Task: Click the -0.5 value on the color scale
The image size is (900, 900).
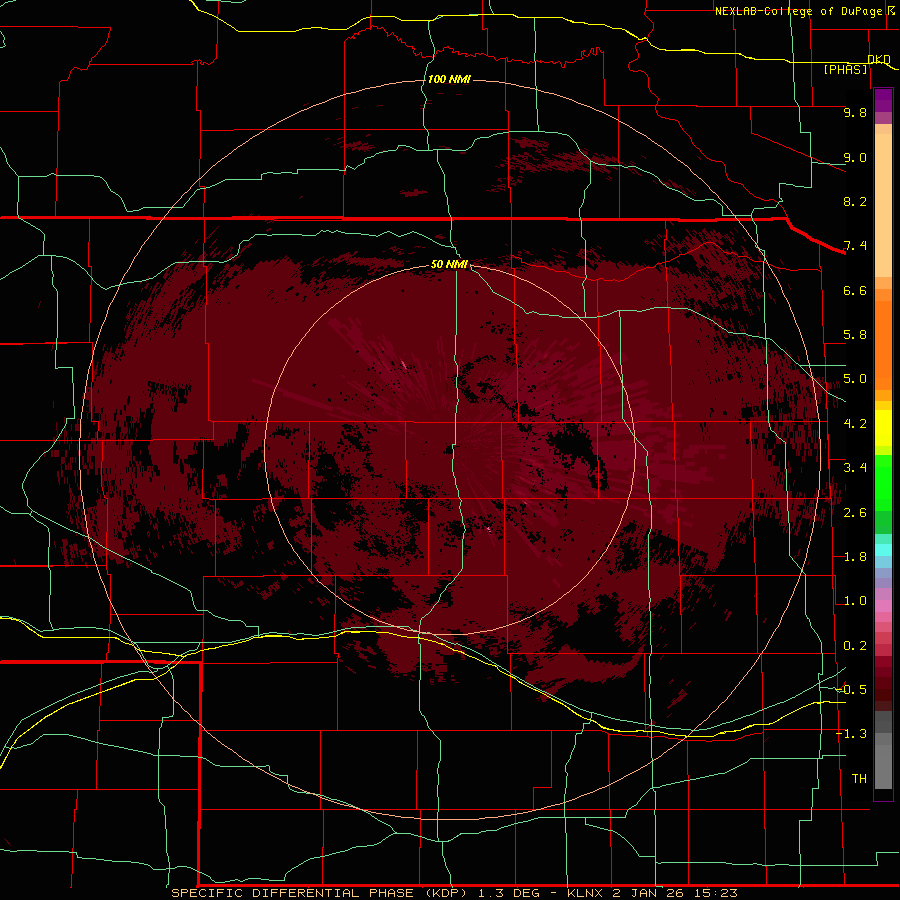Action: coord(851,690)
